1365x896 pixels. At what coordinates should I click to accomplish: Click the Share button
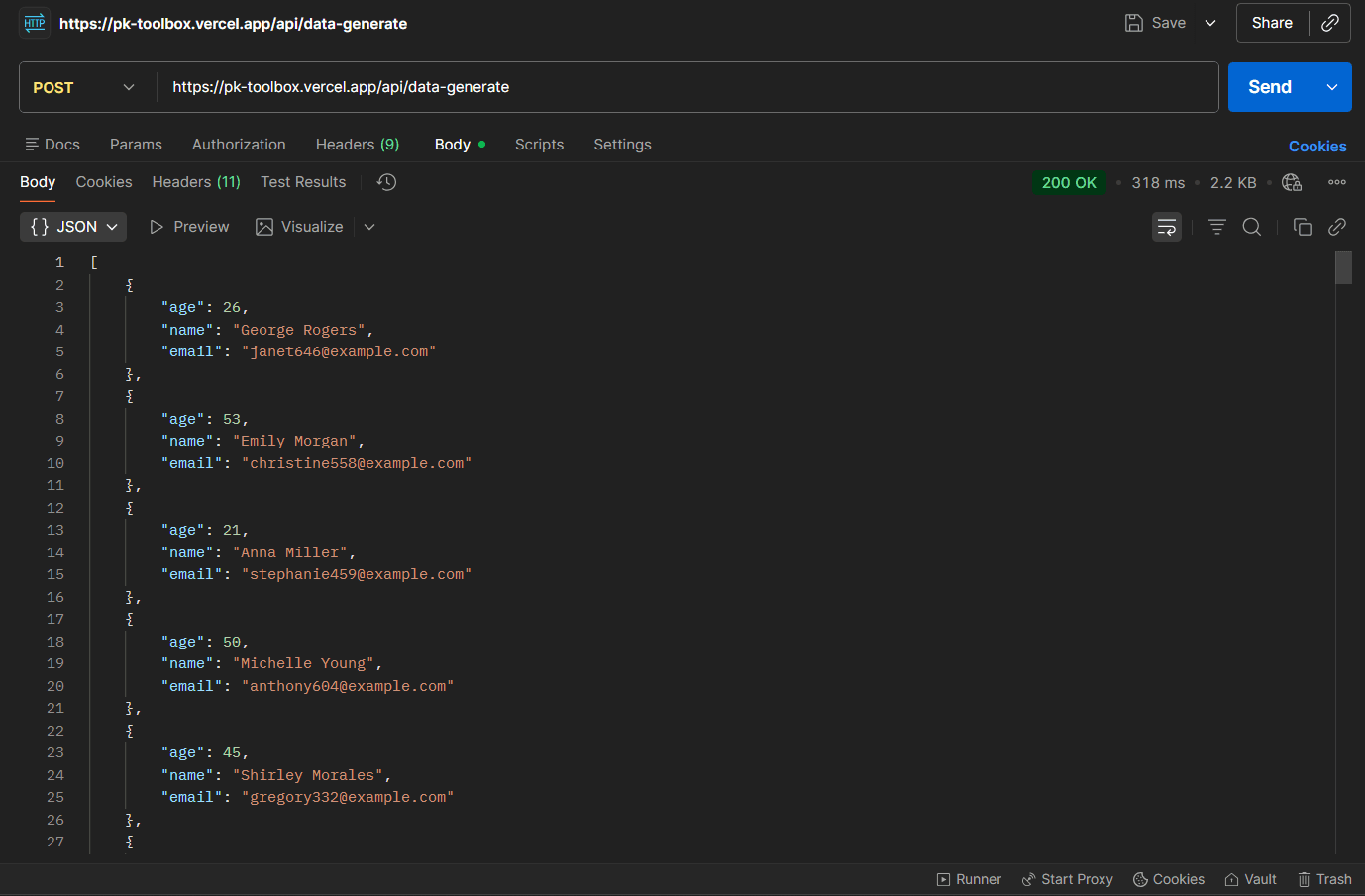tap(1272, 23)
